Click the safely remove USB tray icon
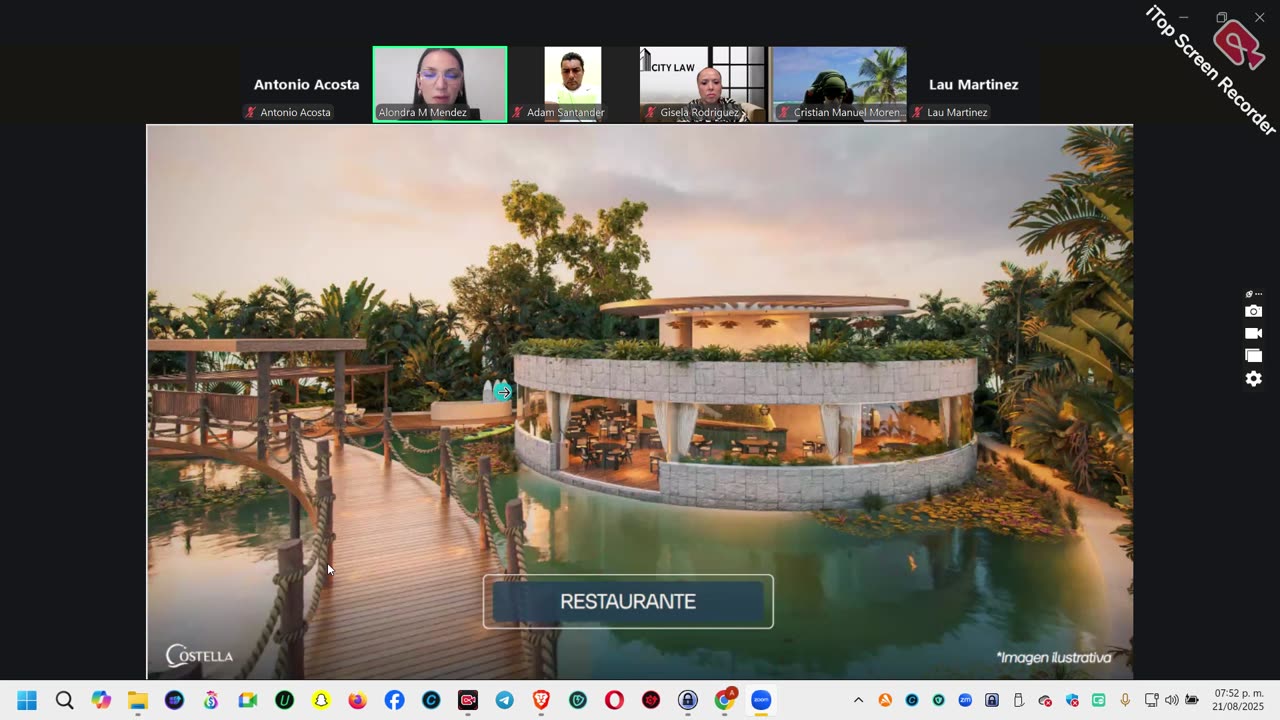This screenshot has width=1280, height=720. tap(1018, 700)
